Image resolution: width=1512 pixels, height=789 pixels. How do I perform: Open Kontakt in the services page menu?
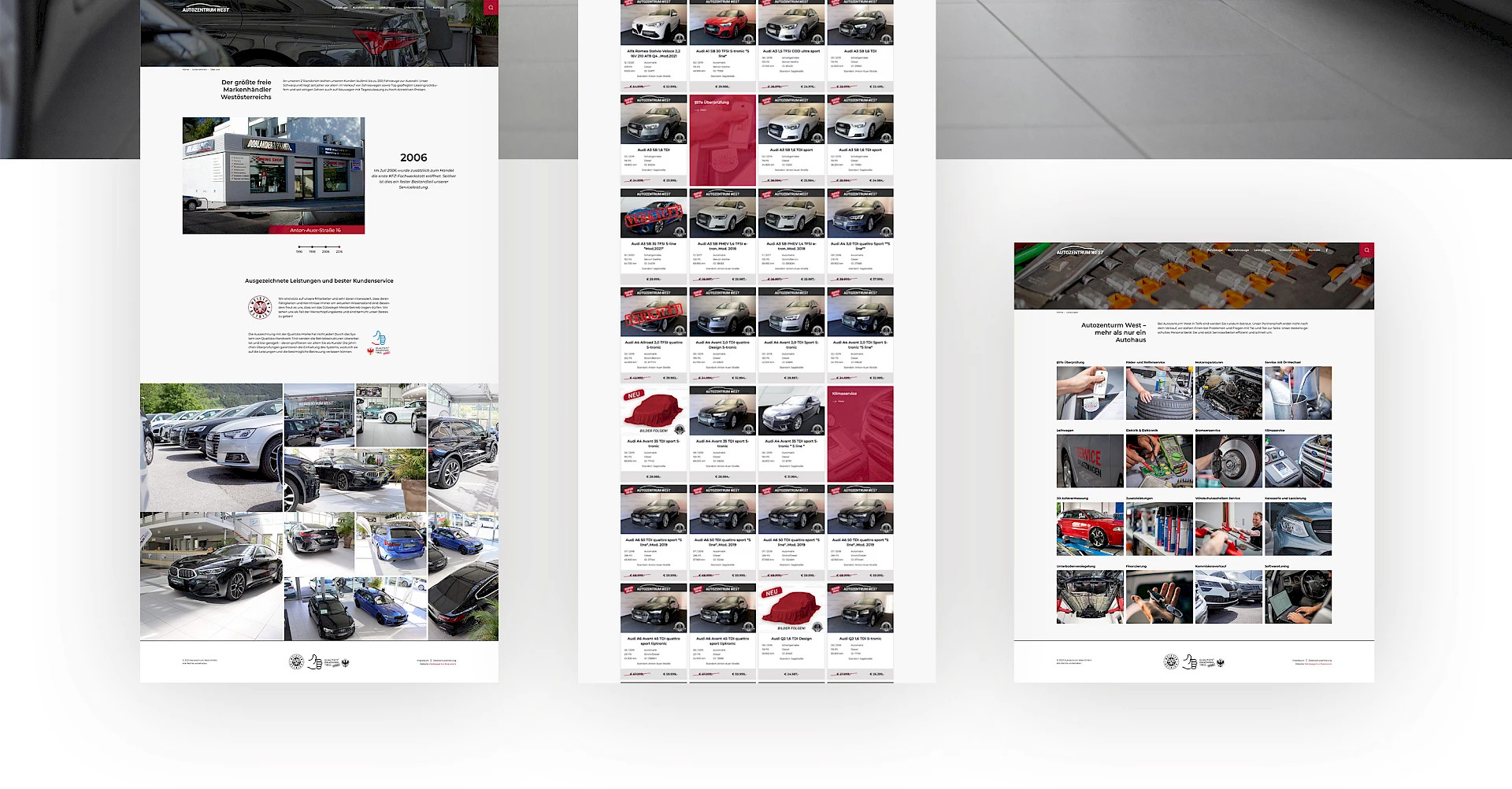click(x=1314, y=250)
